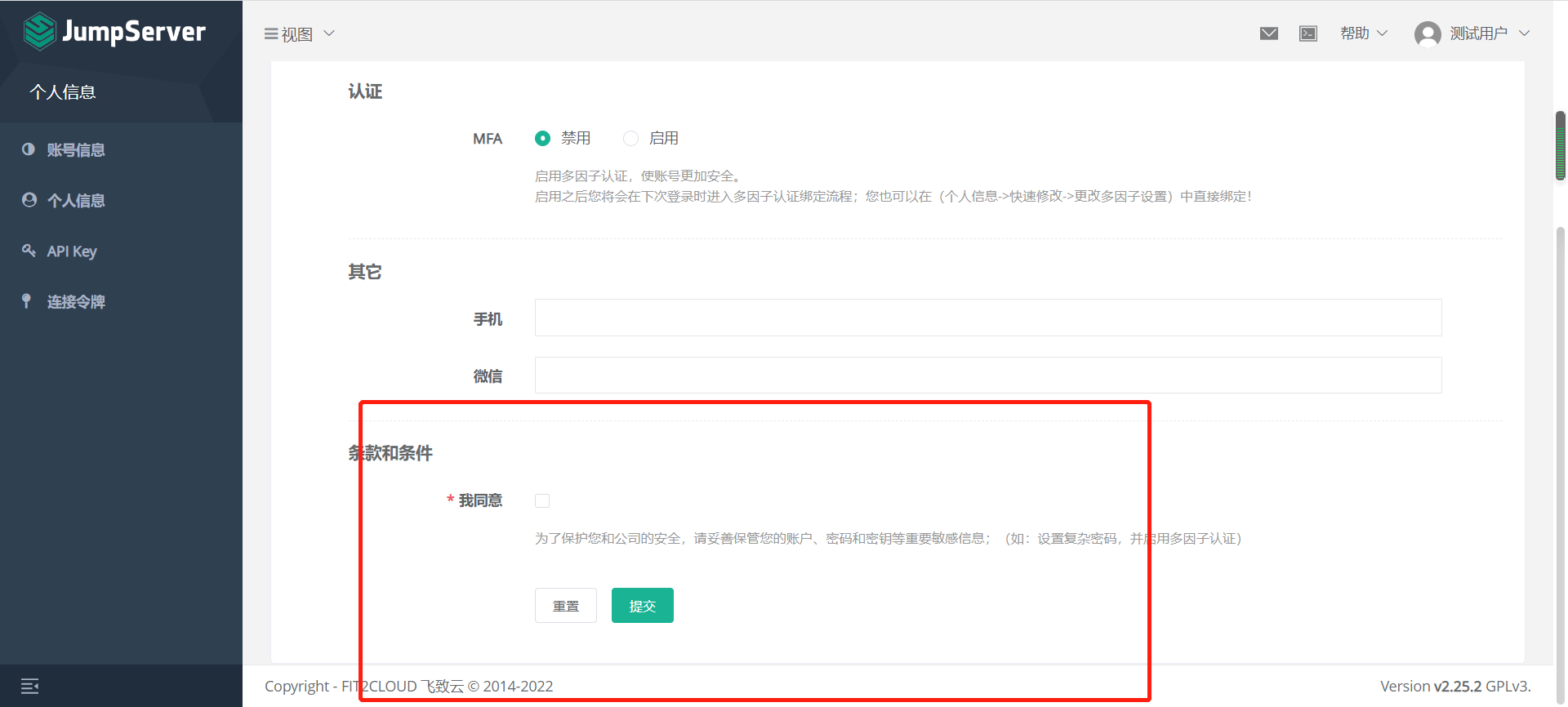
Task: Open the 帮助 dropdown menu
Action: [x=1363, y=33]
